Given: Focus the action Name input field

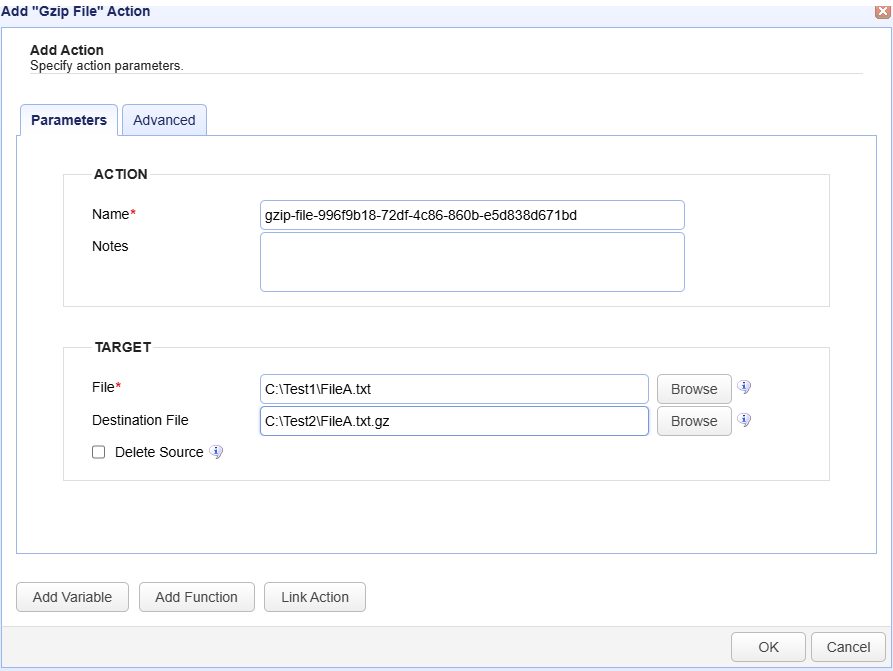Looking at the screenshot, I should tap(472, 215).
